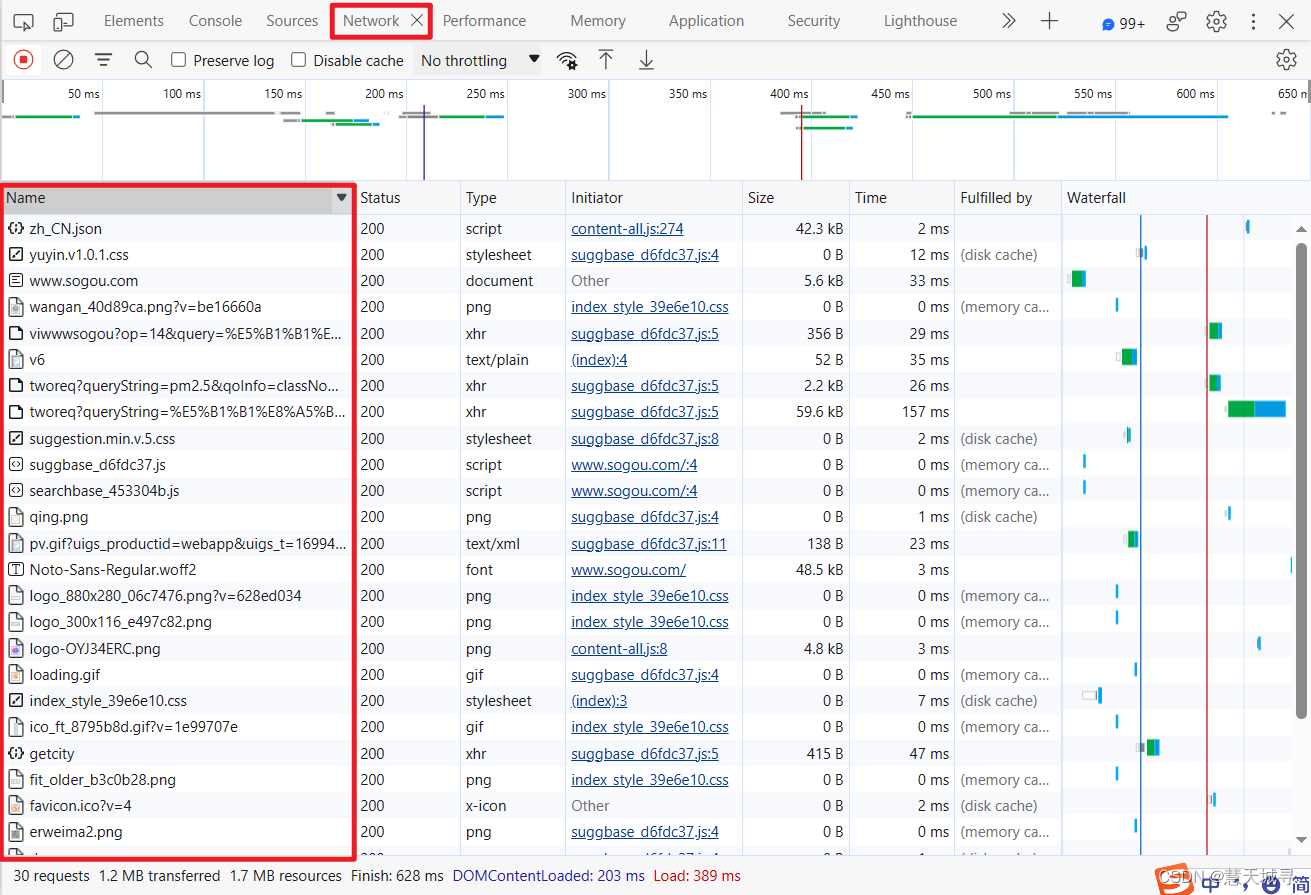Image resolution: width=1311 pixels, height=895 pixels.
Task: Sort by the Initiator column header
Action: [654, 198]
